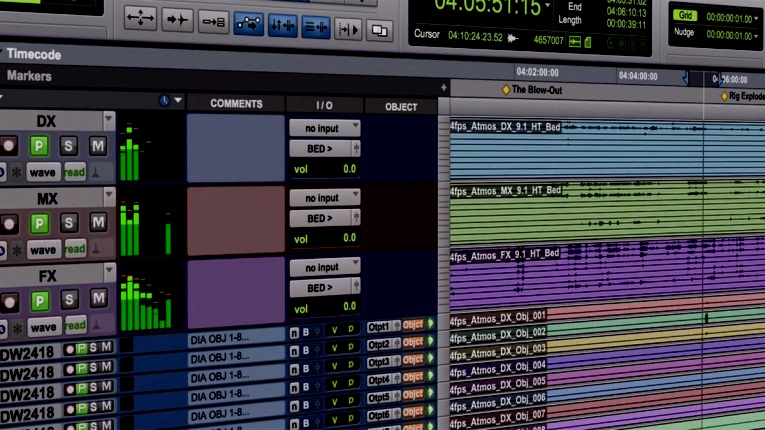Toggle the blue Smart Tool automation icon
765x430 pixels.
(x=248, y=24)
